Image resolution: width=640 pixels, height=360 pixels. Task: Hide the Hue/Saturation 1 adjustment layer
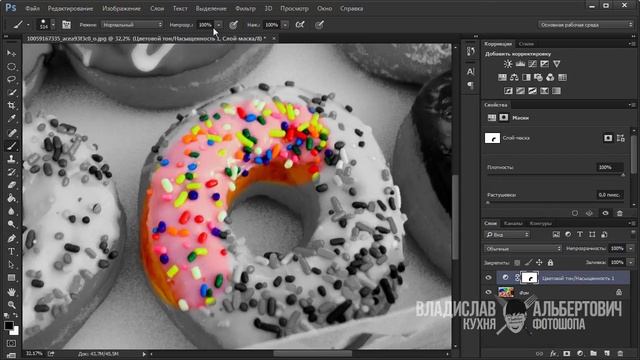[489, 278]
